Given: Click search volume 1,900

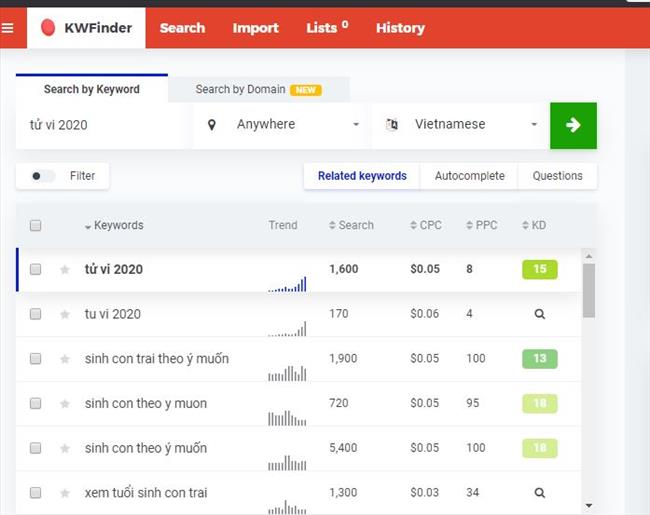Looking at the screenshot, I should (343, 358).
